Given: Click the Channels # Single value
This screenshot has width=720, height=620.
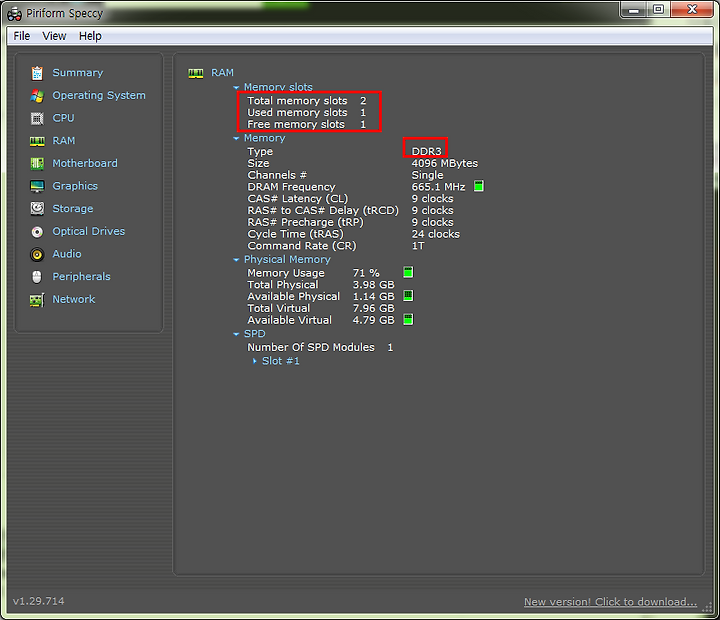Looking at the screenshot, I should pos(427,175).
